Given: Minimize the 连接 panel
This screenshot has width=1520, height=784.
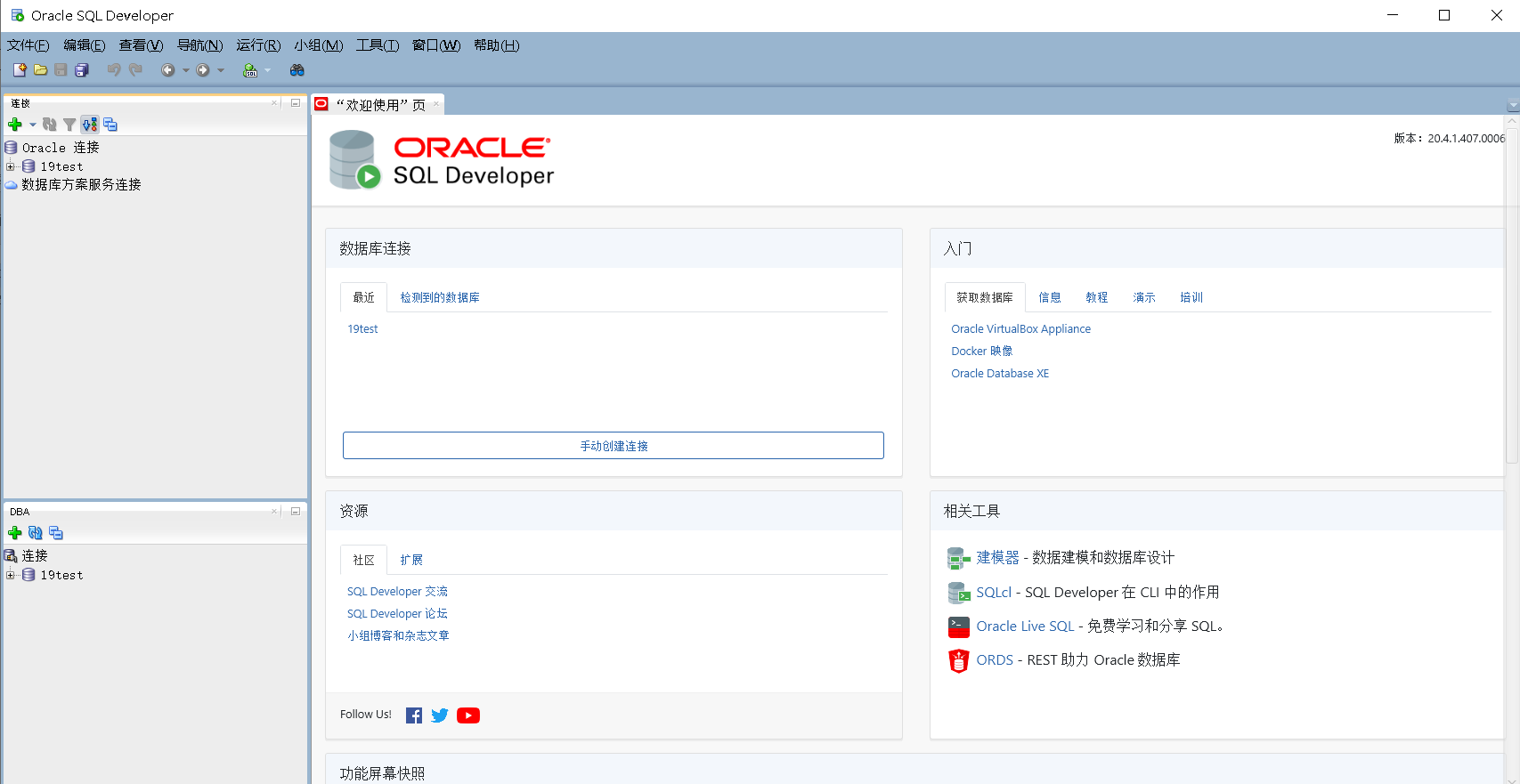Looking at the screenshot, I should pyautogui.click(x=296, y=103).
